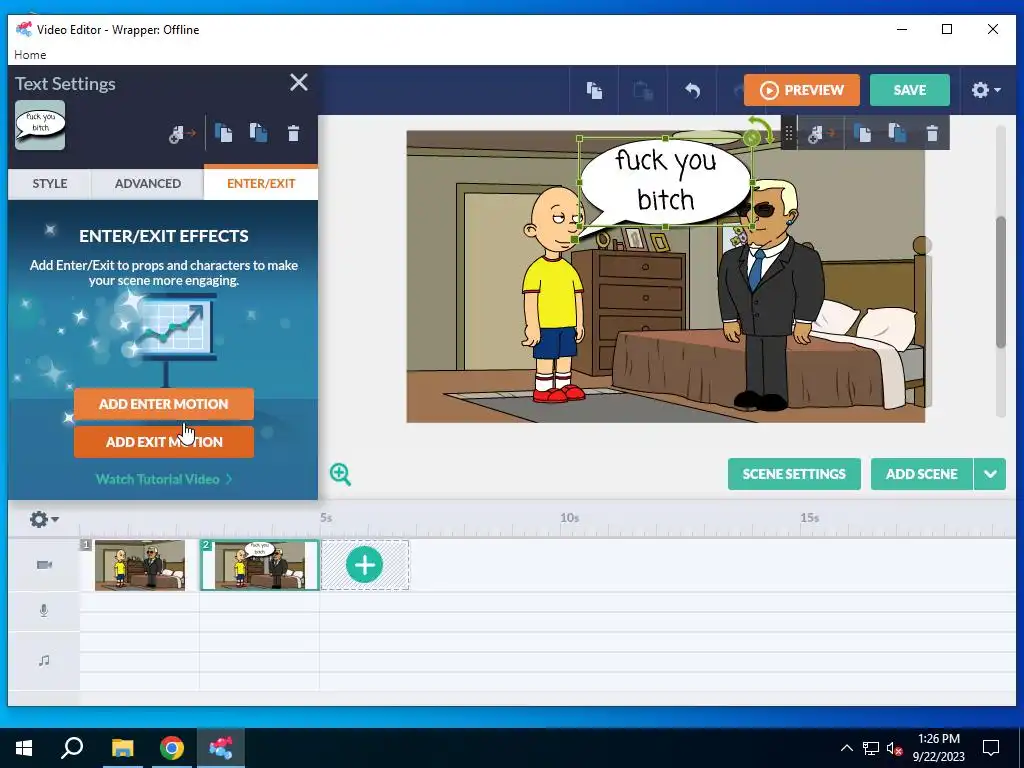Open SCENE SETTINGS
1024x768 pixels.
794,474
